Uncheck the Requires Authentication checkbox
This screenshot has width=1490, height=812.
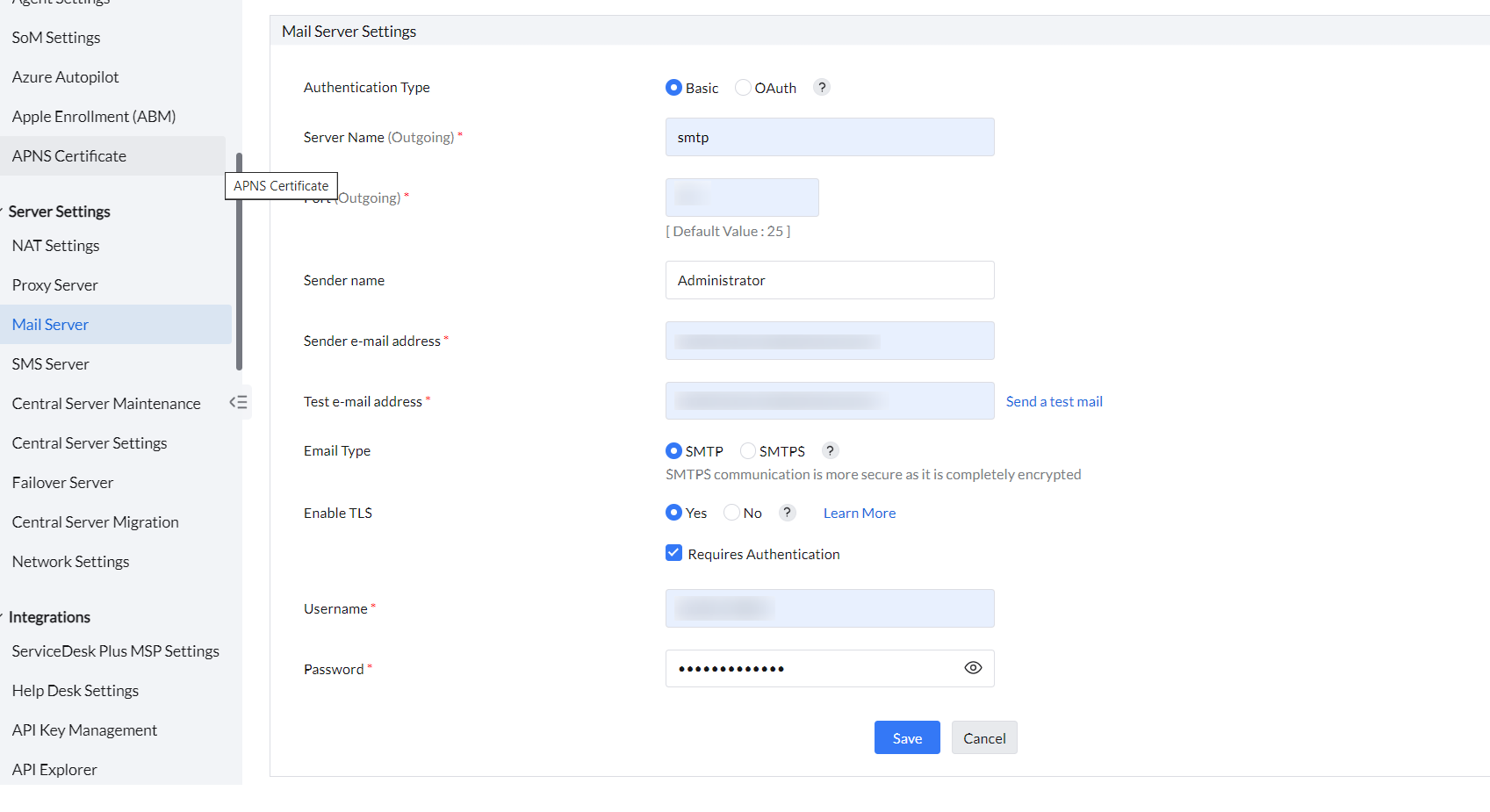tap(674, 553)
